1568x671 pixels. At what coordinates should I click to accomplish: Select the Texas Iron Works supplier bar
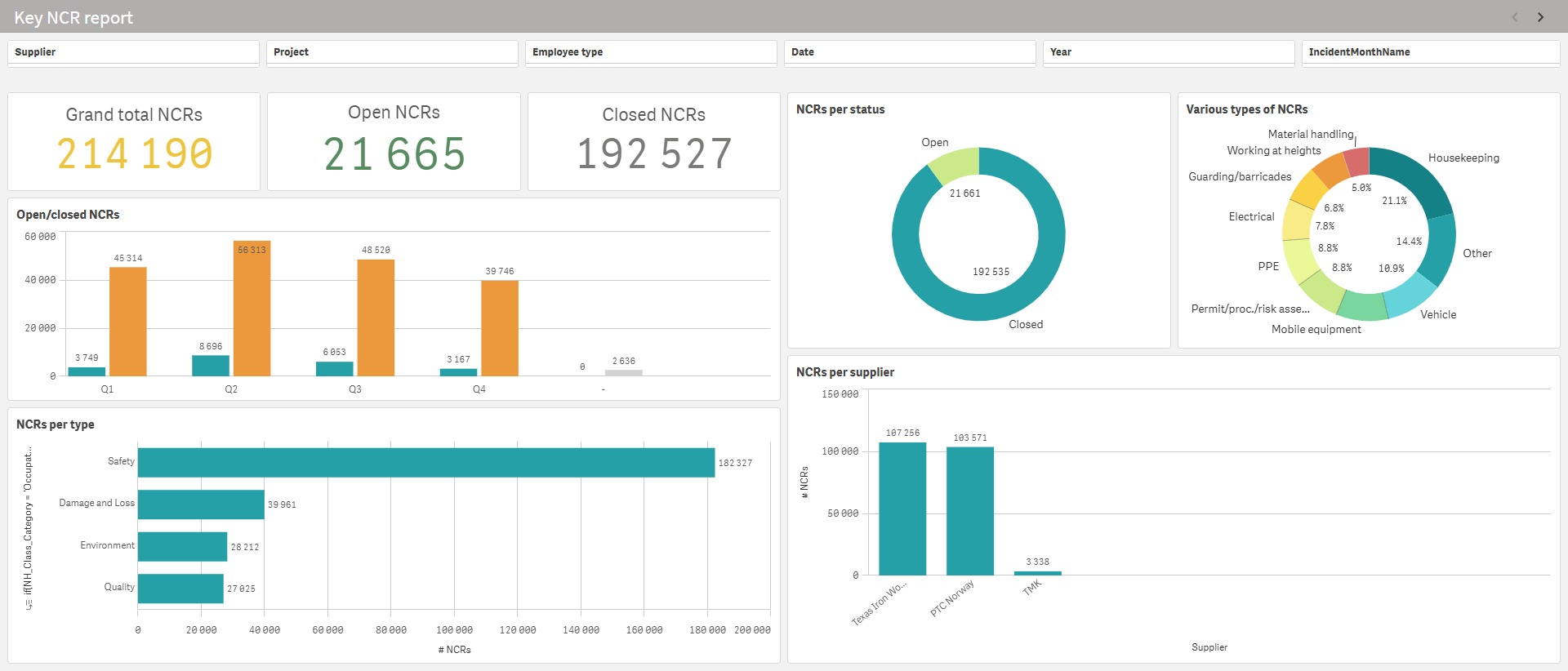click(902, 509)
